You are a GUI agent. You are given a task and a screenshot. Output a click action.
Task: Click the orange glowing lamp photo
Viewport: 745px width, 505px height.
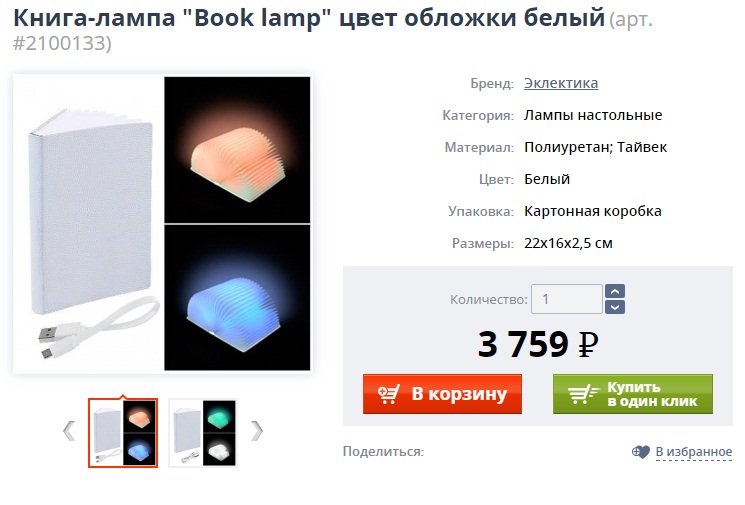[x=237, y=150]
